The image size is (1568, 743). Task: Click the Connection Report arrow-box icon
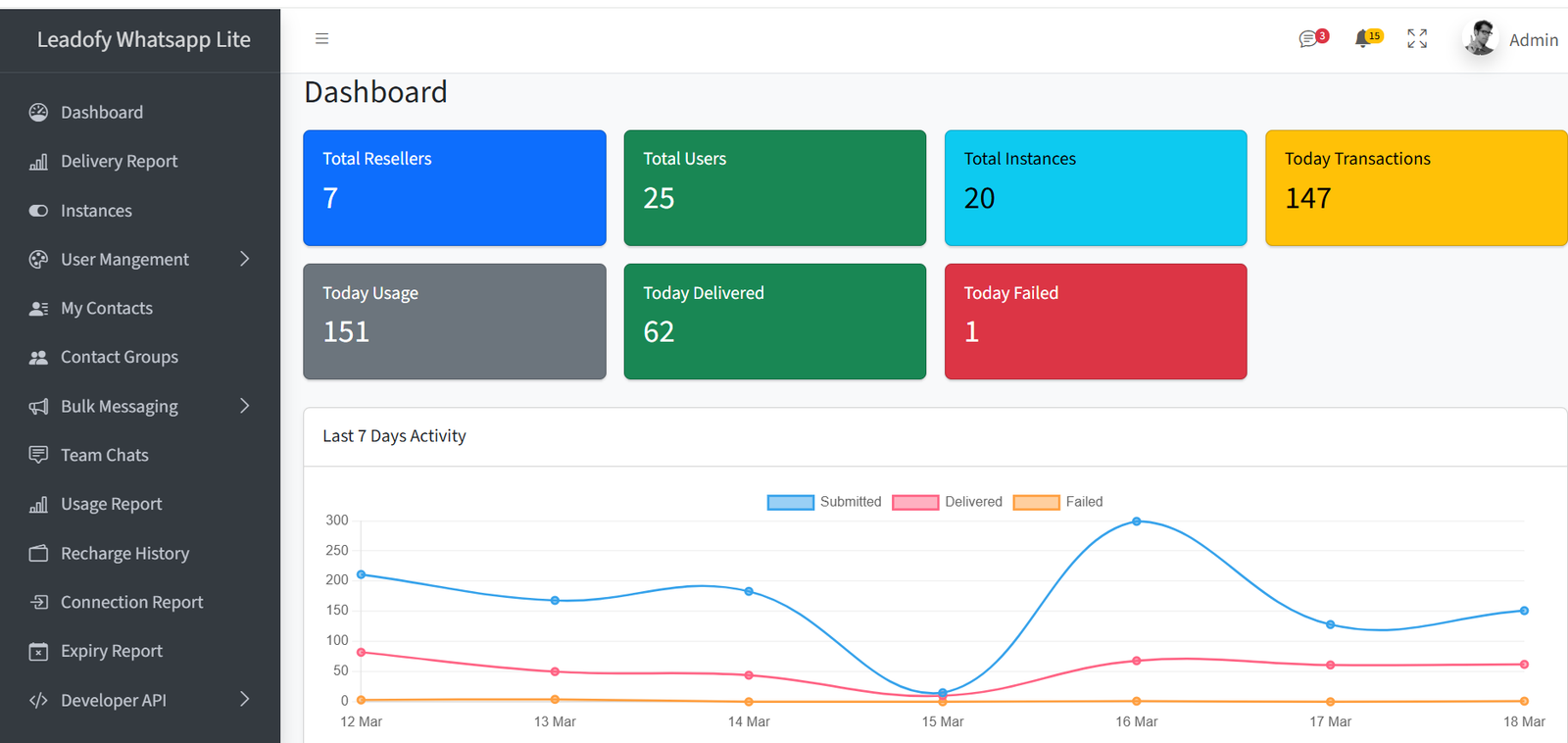pos(38,602)
